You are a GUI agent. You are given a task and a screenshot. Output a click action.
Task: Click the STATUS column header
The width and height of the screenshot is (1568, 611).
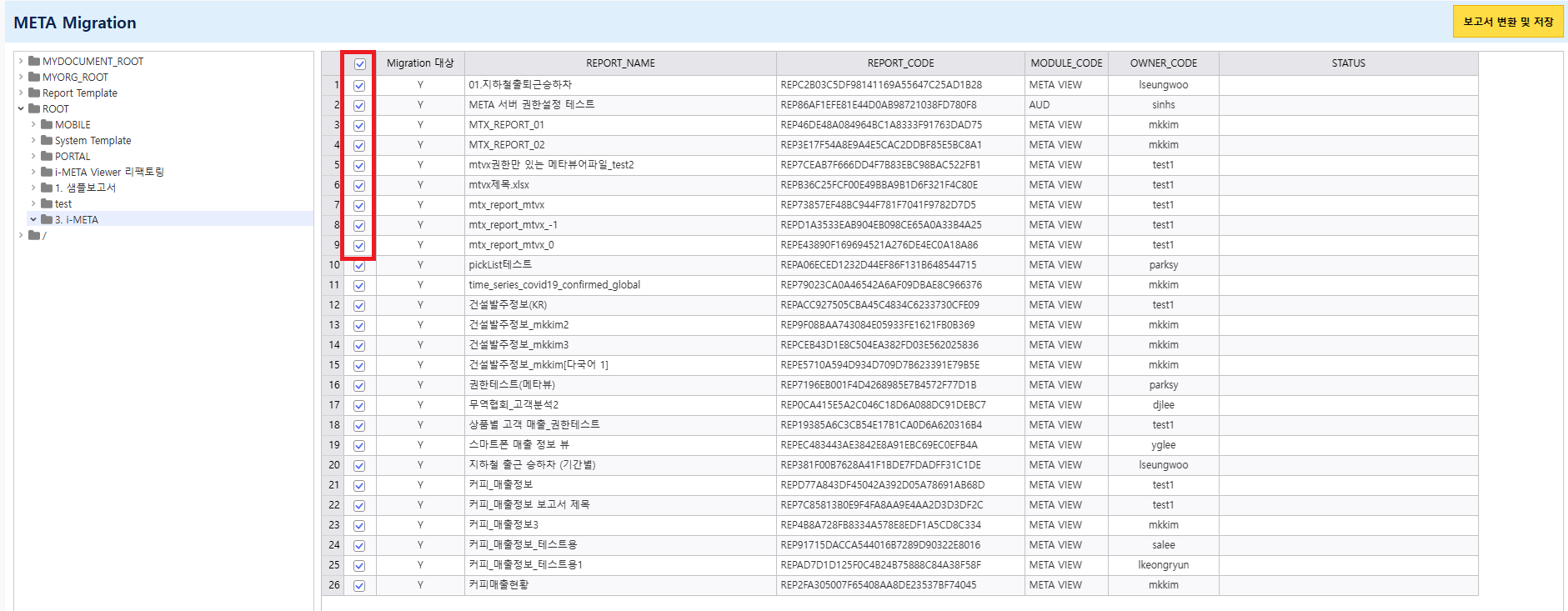pyautogui.click(x=1348, y=63)
